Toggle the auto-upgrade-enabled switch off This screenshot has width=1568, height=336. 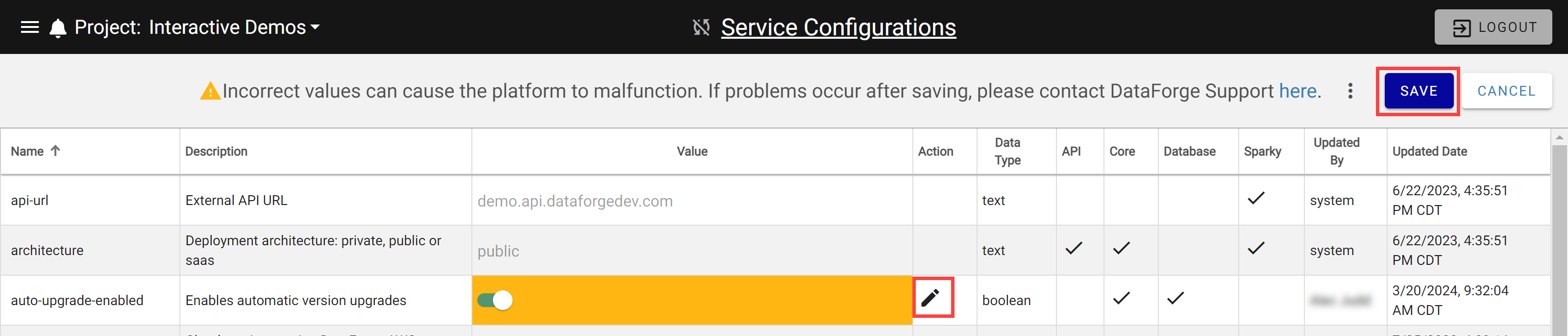pyautogui.click(x=495, y=300)
